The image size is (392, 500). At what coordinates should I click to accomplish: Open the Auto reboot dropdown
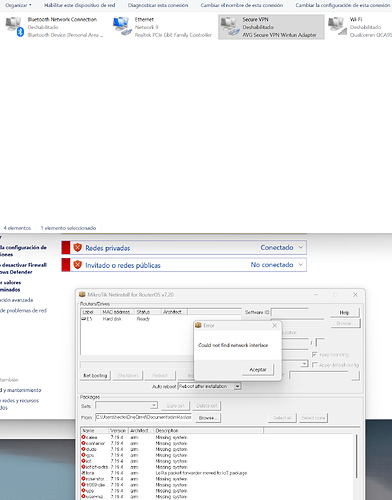pyautogui.click(x=237, y=386)
